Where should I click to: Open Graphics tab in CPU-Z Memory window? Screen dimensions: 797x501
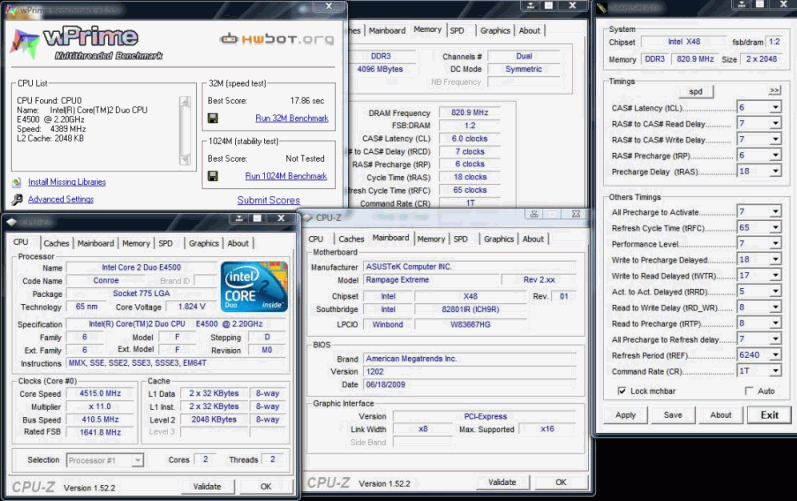click(495, 30)
